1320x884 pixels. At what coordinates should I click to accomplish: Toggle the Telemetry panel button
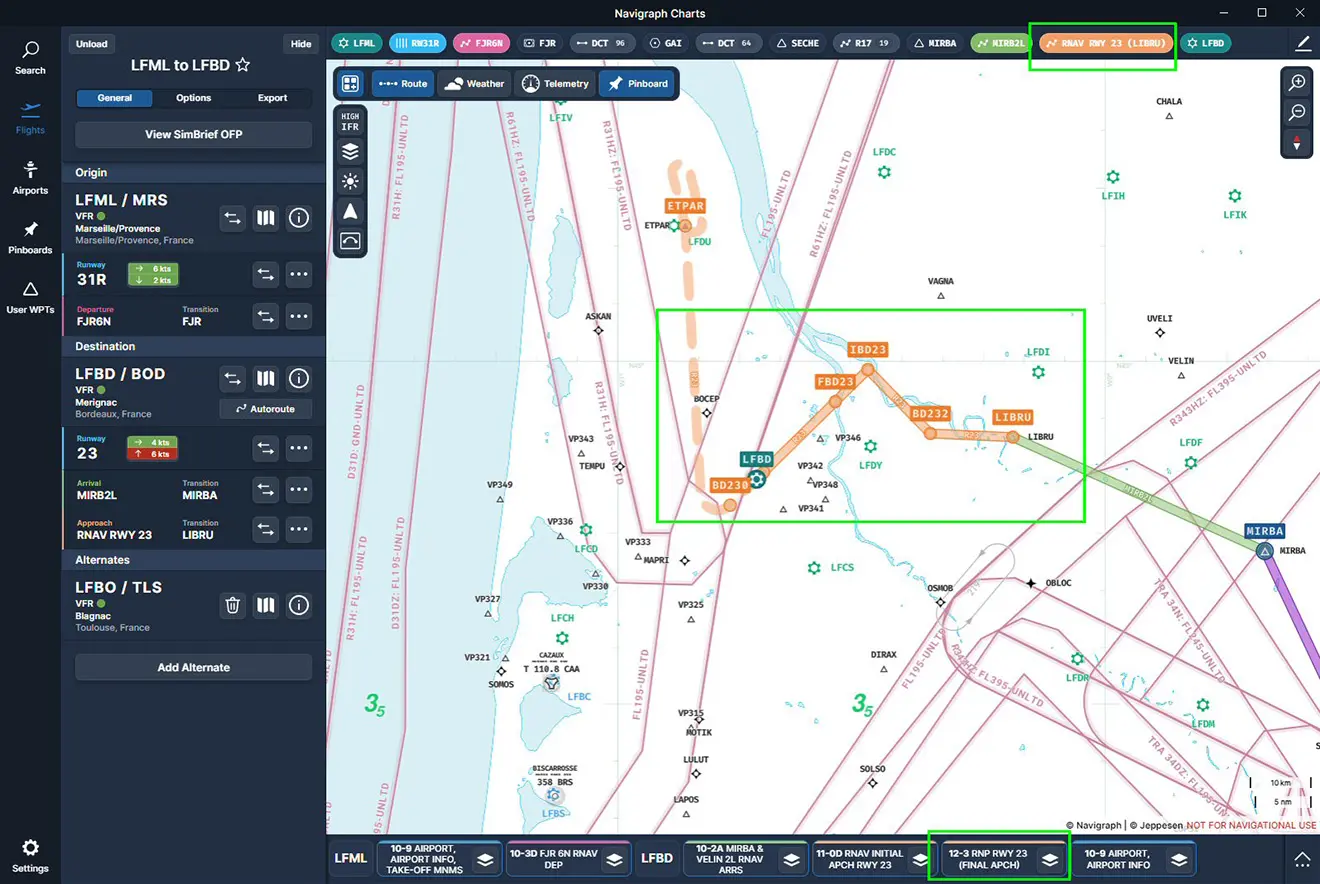click(x=555, y=83)
